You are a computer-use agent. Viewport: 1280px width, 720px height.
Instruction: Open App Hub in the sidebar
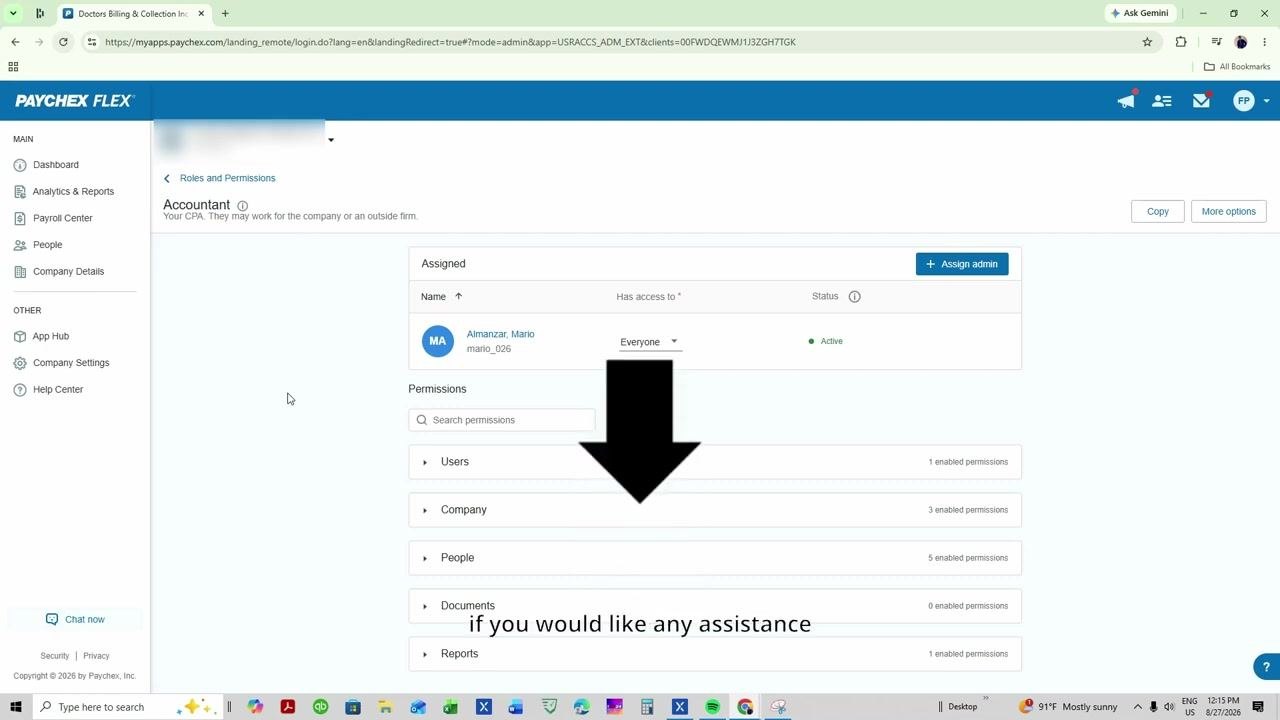[x=50, y=336]
